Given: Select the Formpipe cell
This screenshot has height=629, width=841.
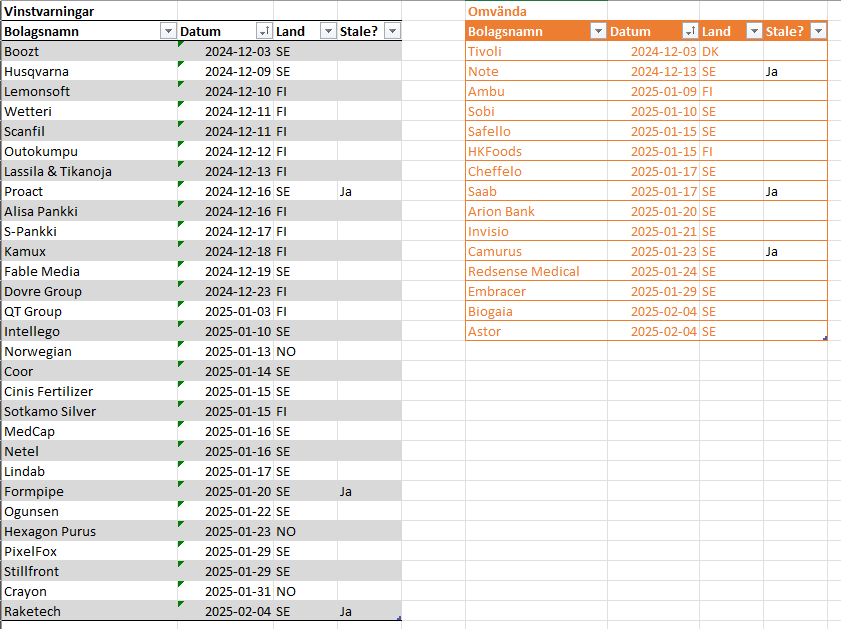Looking at the screenshot, I should coord(90,492).
